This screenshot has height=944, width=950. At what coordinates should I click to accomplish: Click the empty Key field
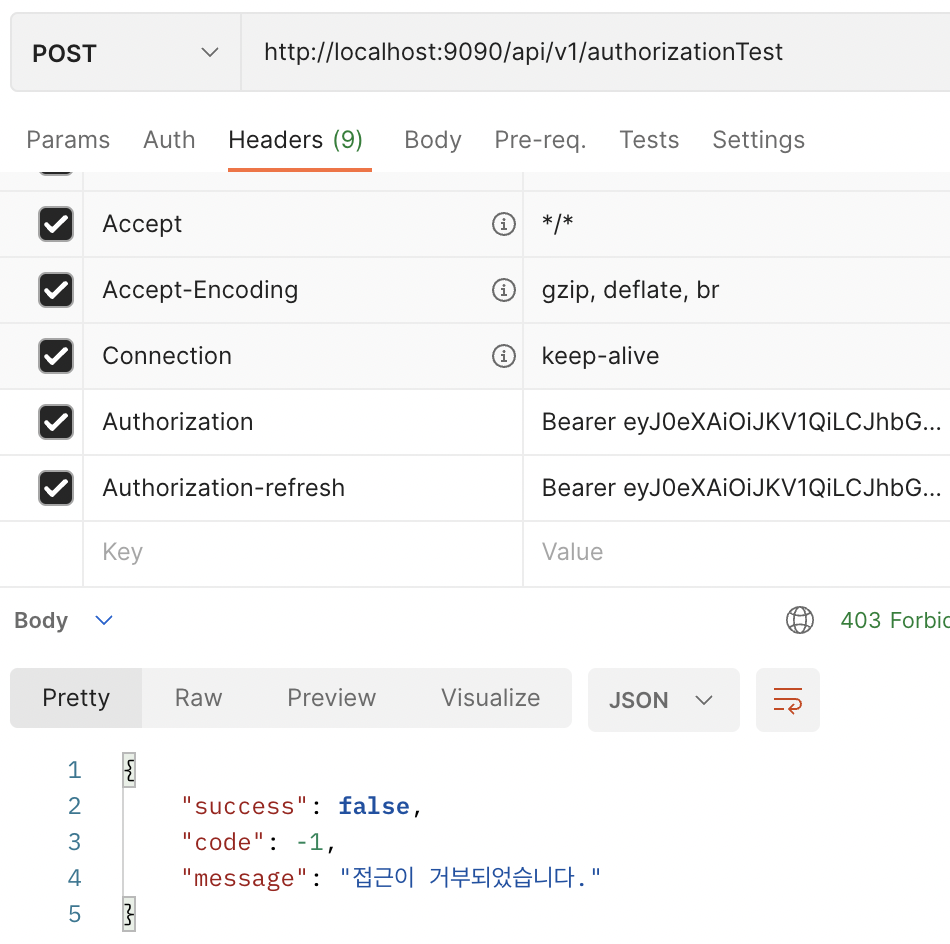pyautogui.click(x=300, y=553)
